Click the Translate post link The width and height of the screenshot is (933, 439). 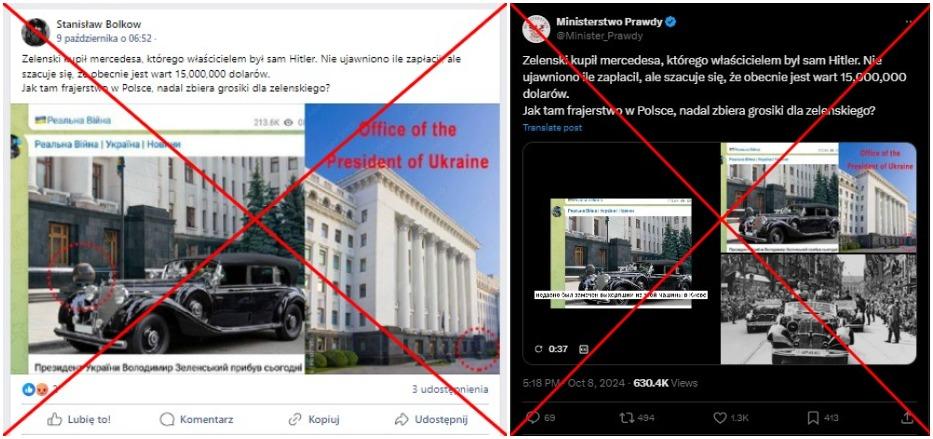[552, 128]
